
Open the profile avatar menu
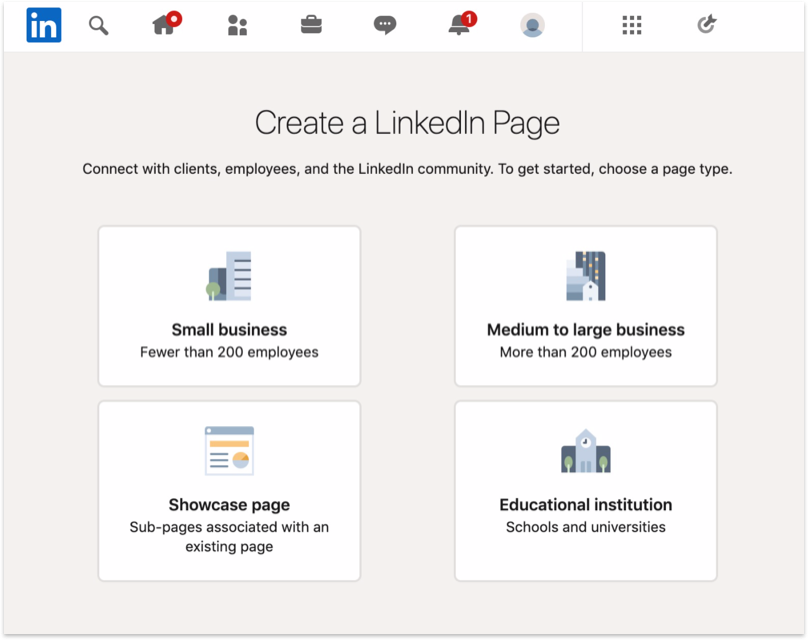click(x=532, y=25)
